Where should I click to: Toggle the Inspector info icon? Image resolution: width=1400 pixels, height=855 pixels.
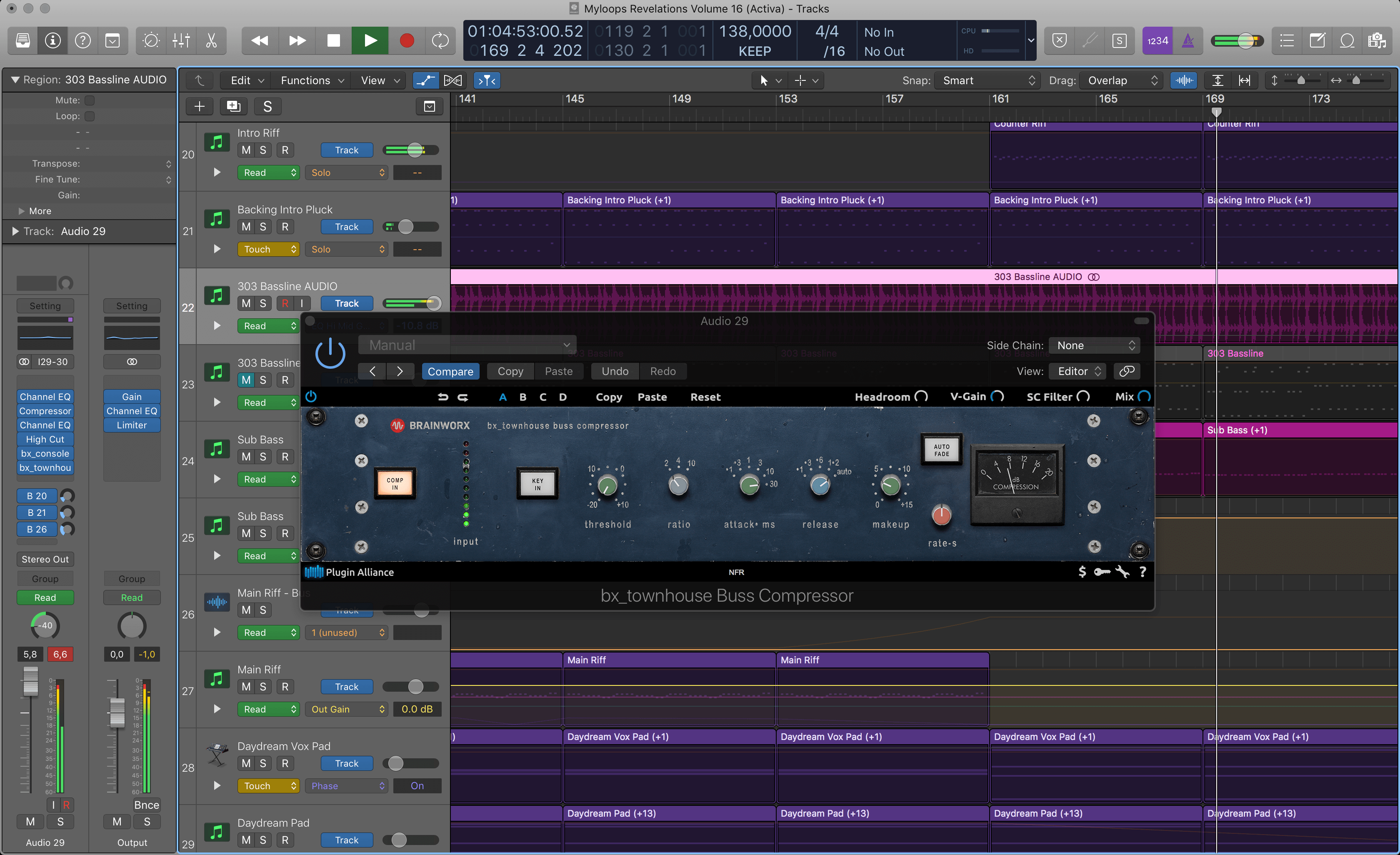tap(53, 40)
